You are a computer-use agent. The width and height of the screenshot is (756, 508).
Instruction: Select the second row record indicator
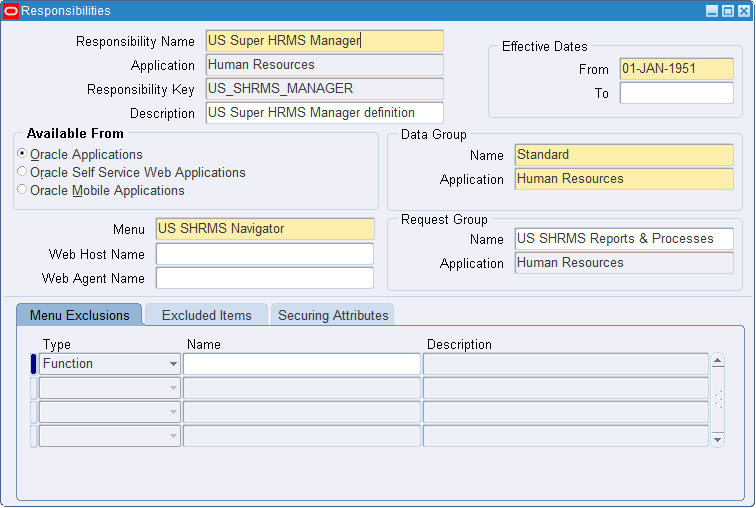33,388
